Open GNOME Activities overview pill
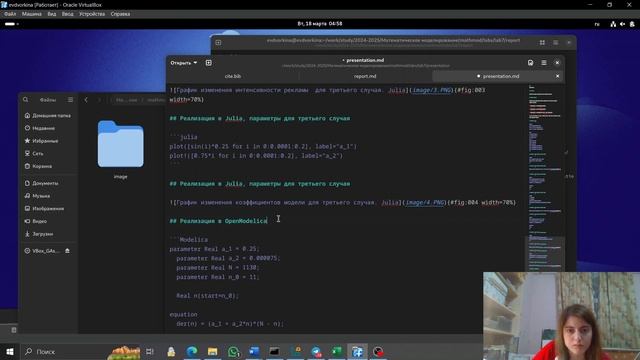Screen dimensions: 640x360 click(x=11, y=24)
